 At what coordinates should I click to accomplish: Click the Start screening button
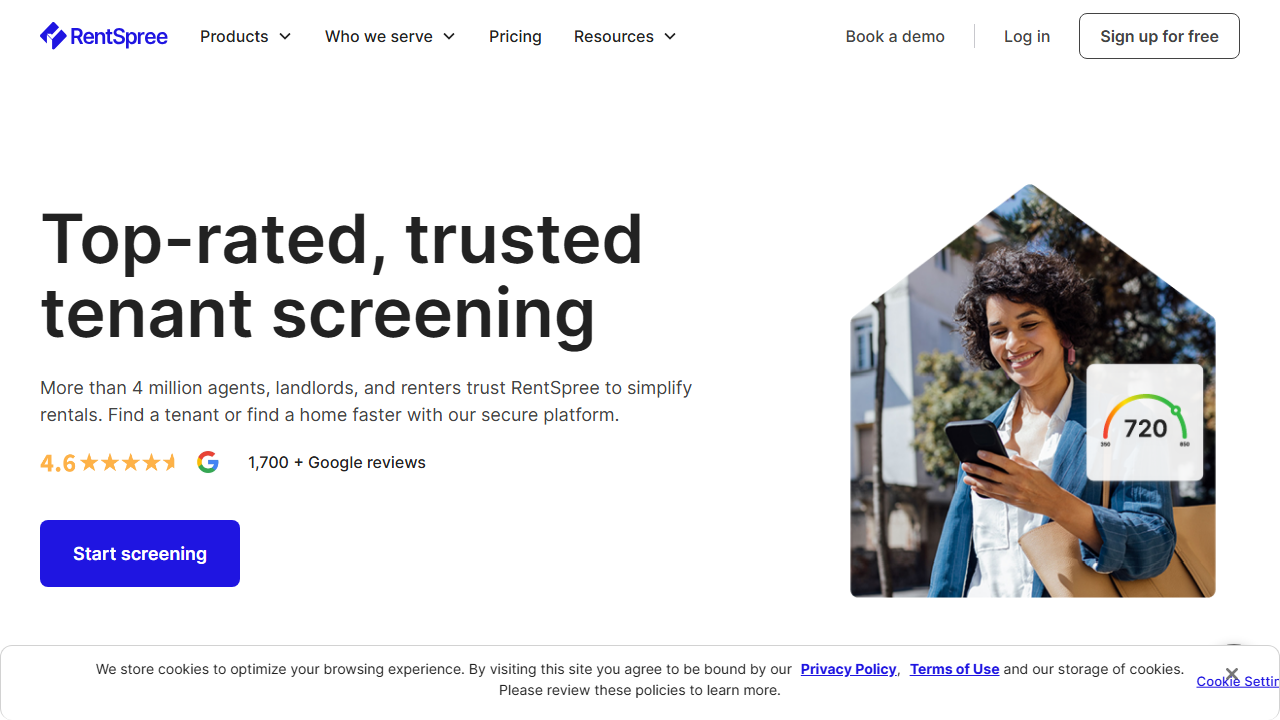(140, 553)
